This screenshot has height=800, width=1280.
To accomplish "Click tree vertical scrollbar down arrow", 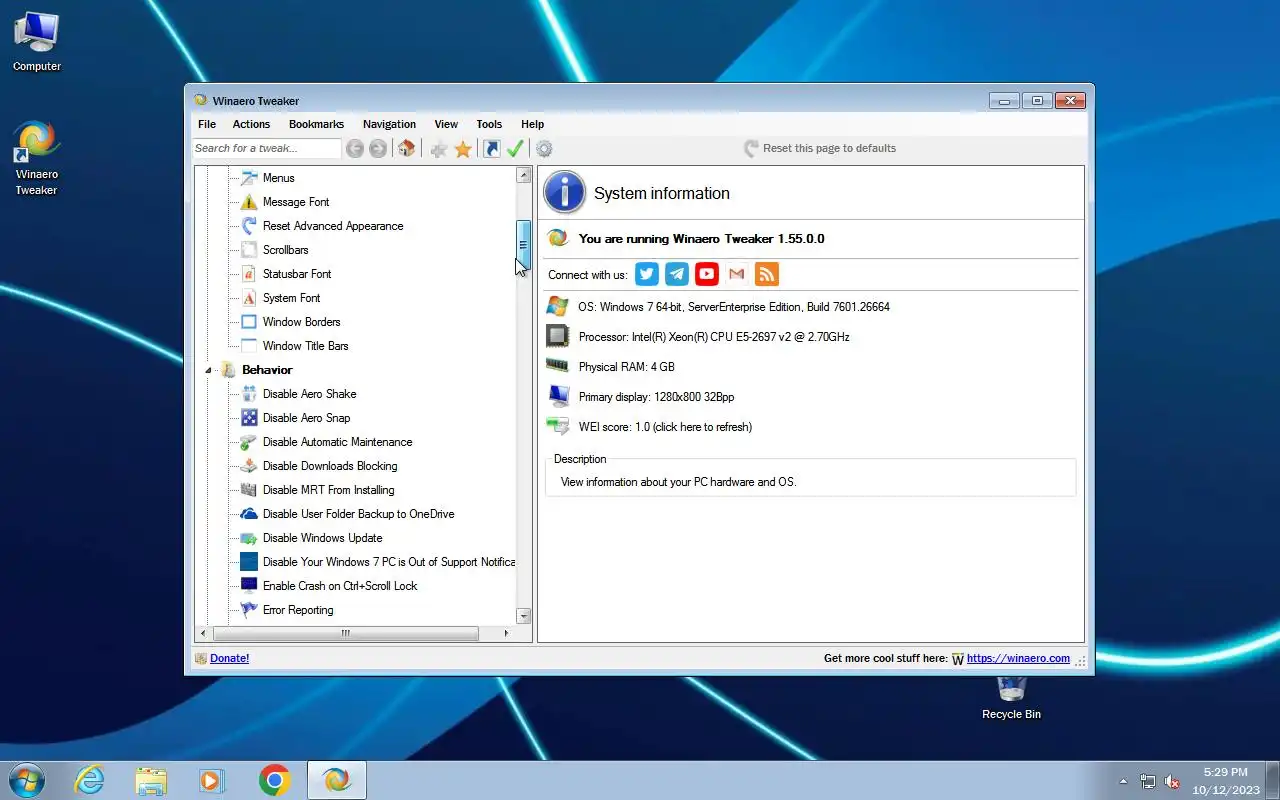I will 523,616.
